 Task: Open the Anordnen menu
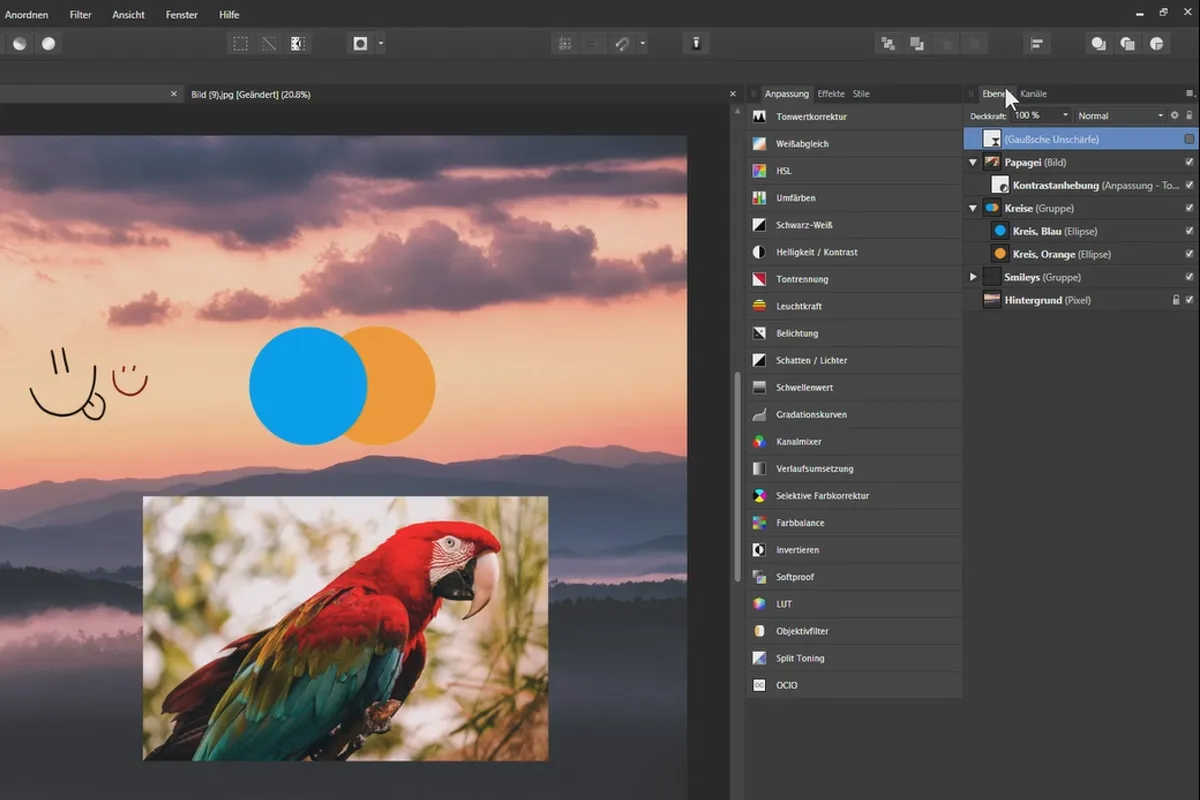pos(27,15)
